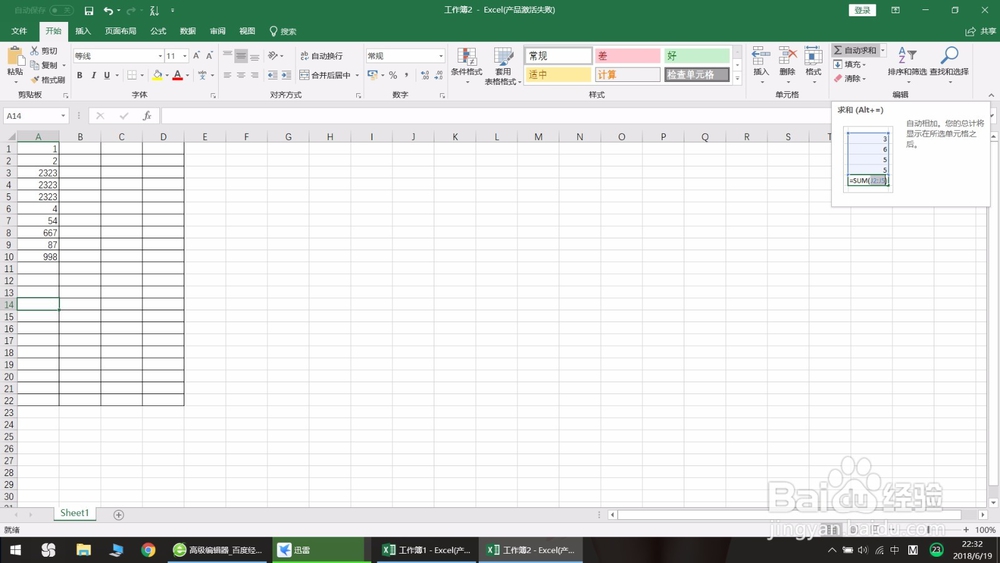
Task: Click the Undo arrow icon
Action: [x=108, y=11]
